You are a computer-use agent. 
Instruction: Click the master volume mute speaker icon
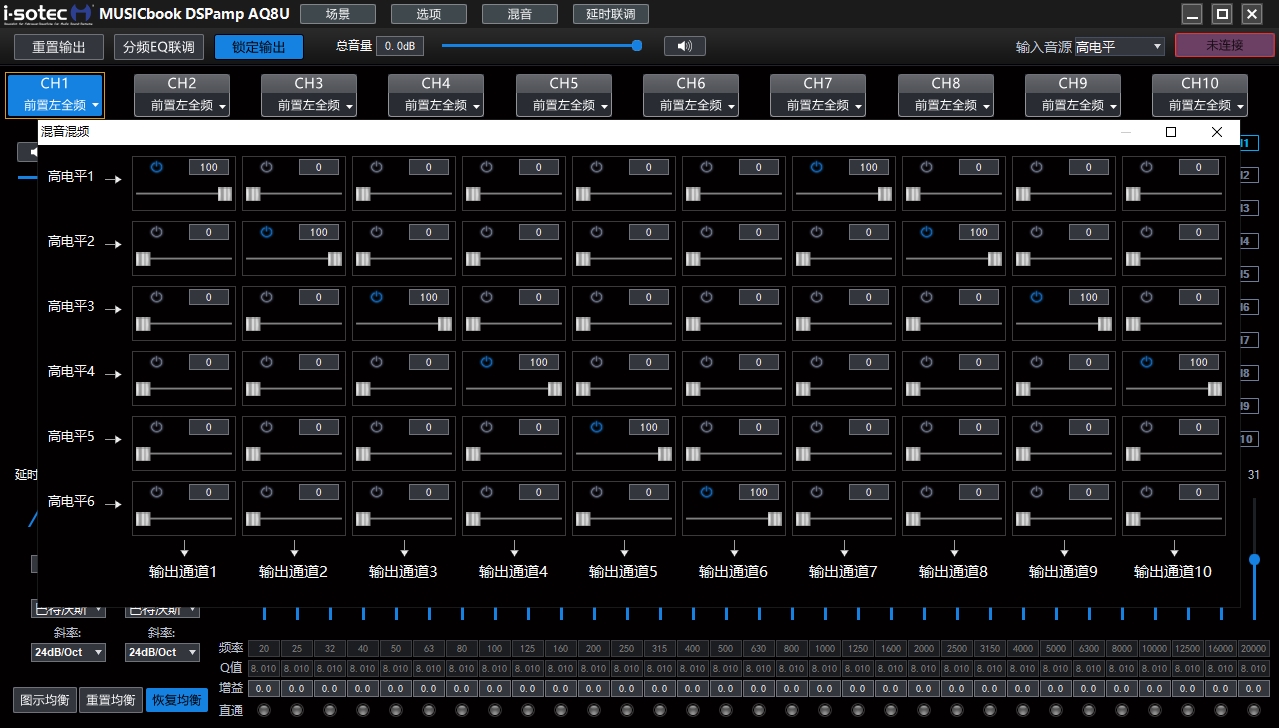(x=684, y=46)
